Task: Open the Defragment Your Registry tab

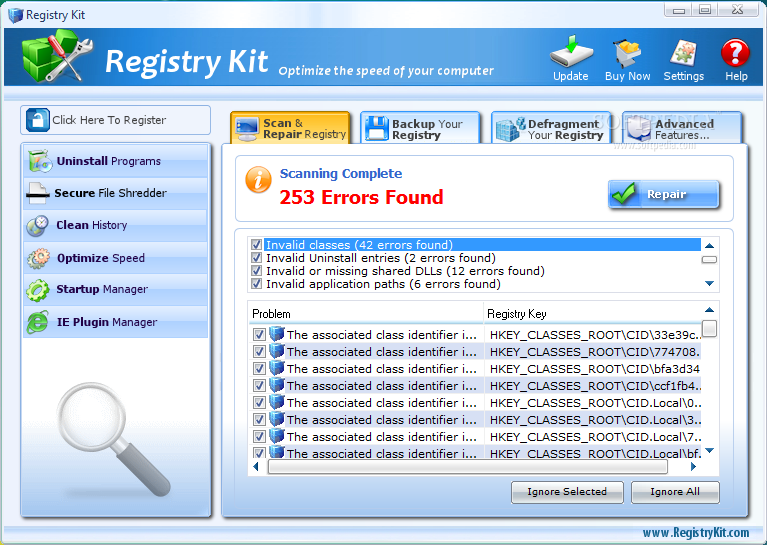Action: click(x=551, y=129)
